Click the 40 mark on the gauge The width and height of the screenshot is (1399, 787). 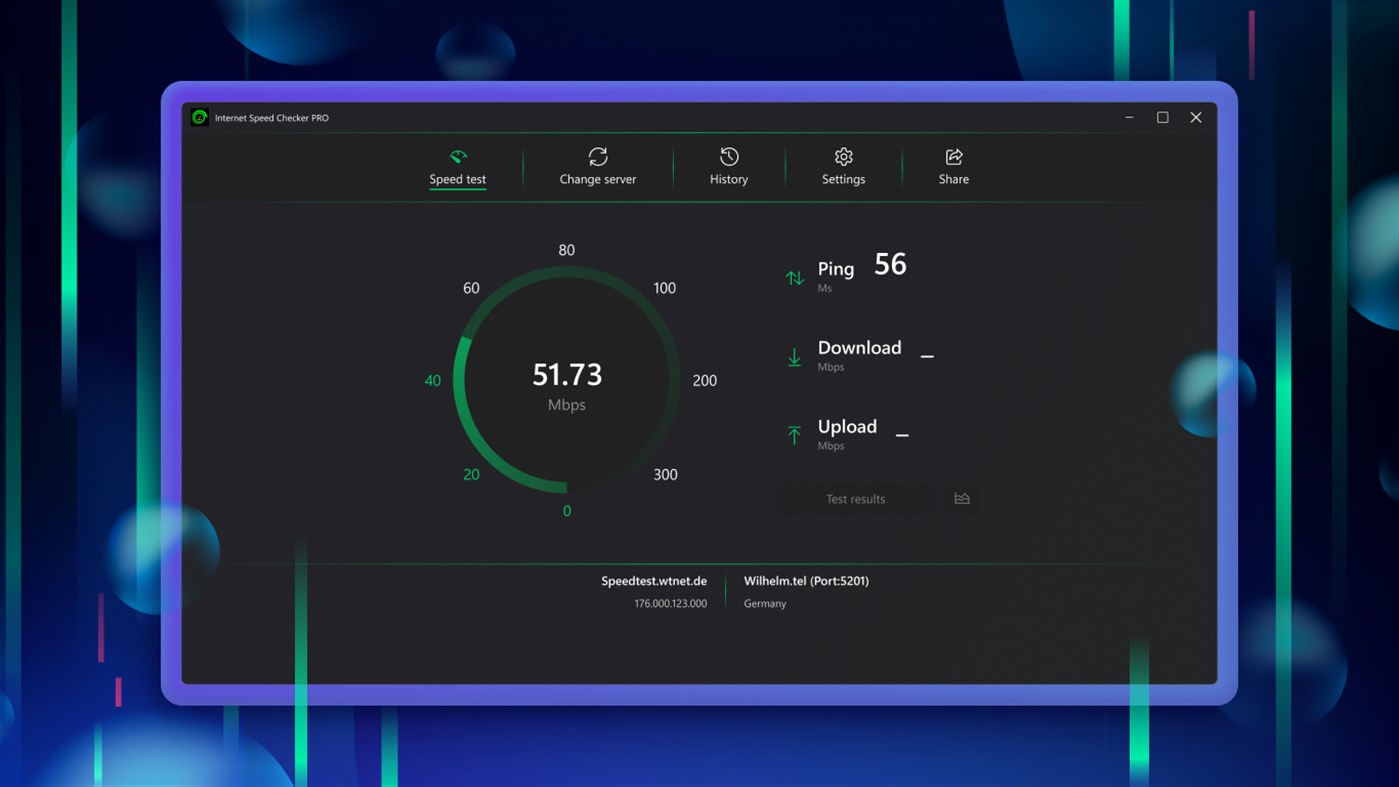click(x=433, y=380)
